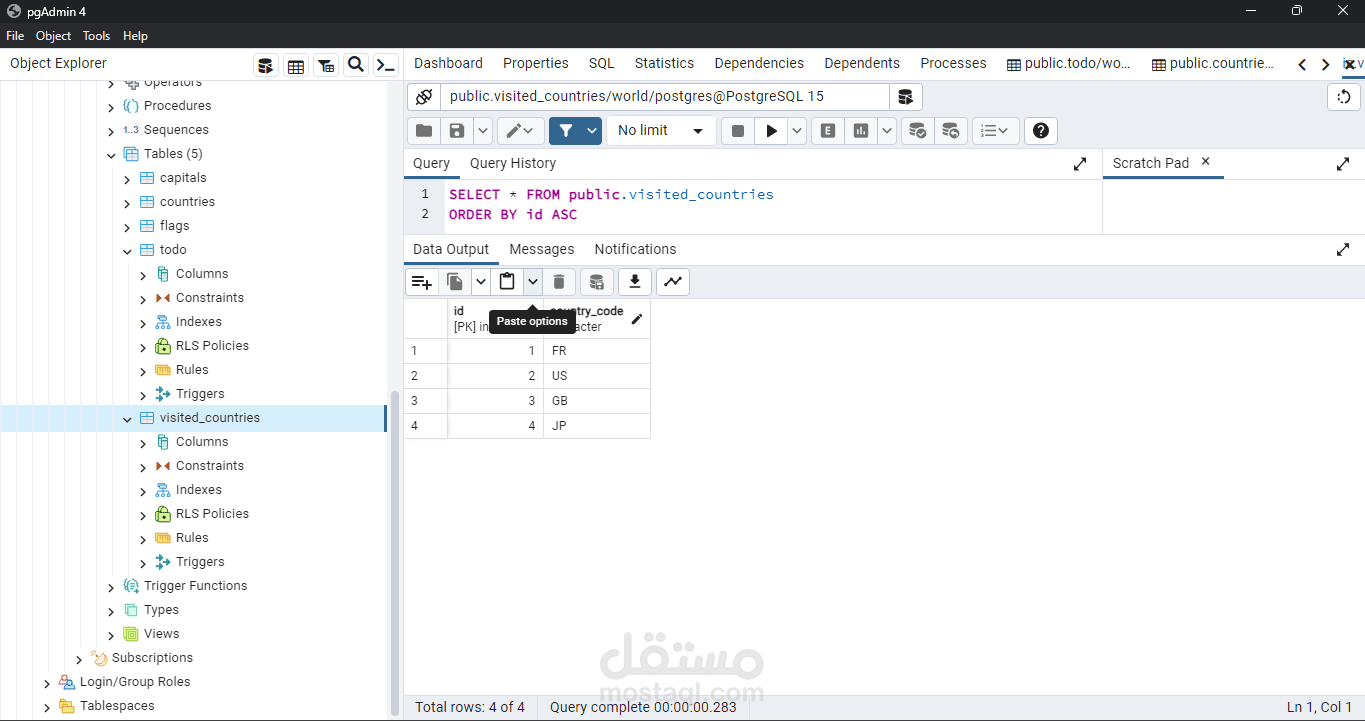
Task: Click the Rollback database icon
Action: click(x=950, y=130)
